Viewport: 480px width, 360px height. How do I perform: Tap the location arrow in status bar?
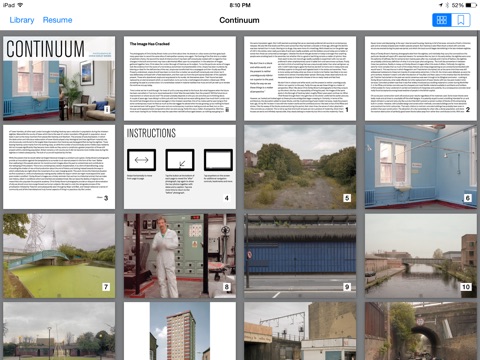(441, 5)
